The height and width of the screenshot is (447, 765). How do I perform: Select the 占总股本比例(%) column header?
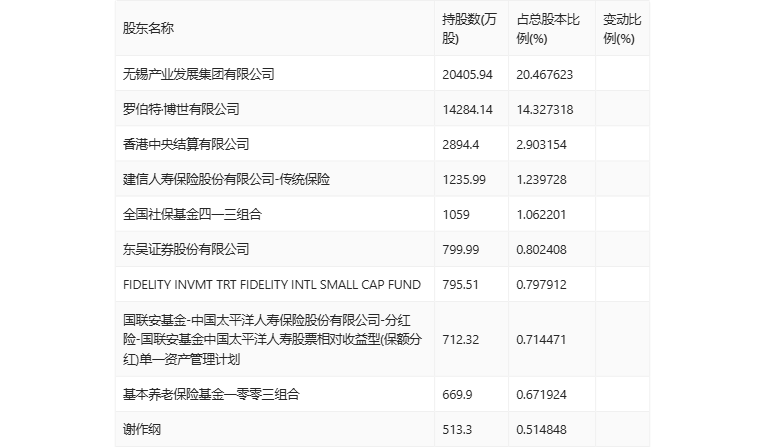point(548,29)
